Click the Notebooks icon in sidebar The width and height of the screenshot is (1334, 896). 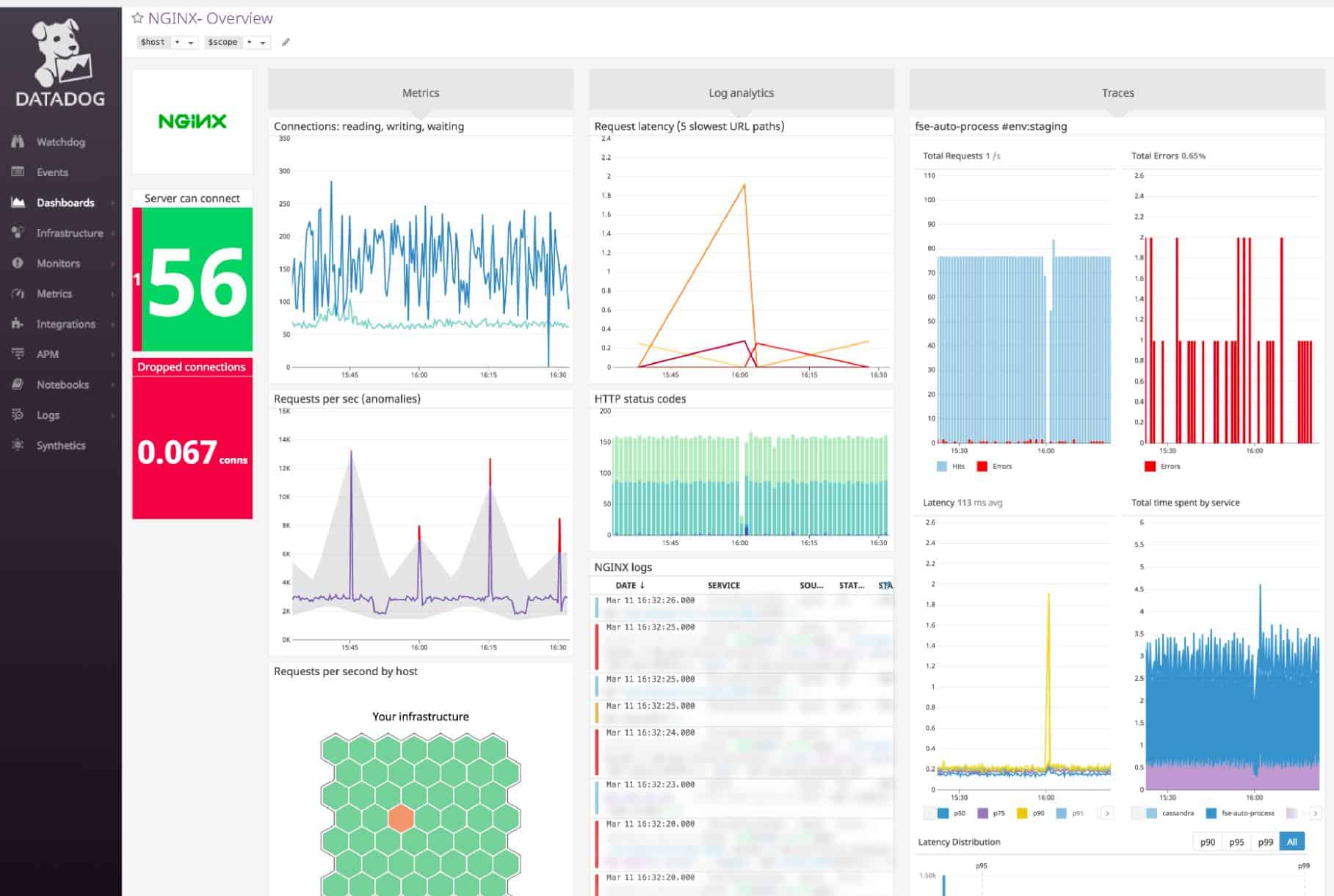click(x=18, y=385)
